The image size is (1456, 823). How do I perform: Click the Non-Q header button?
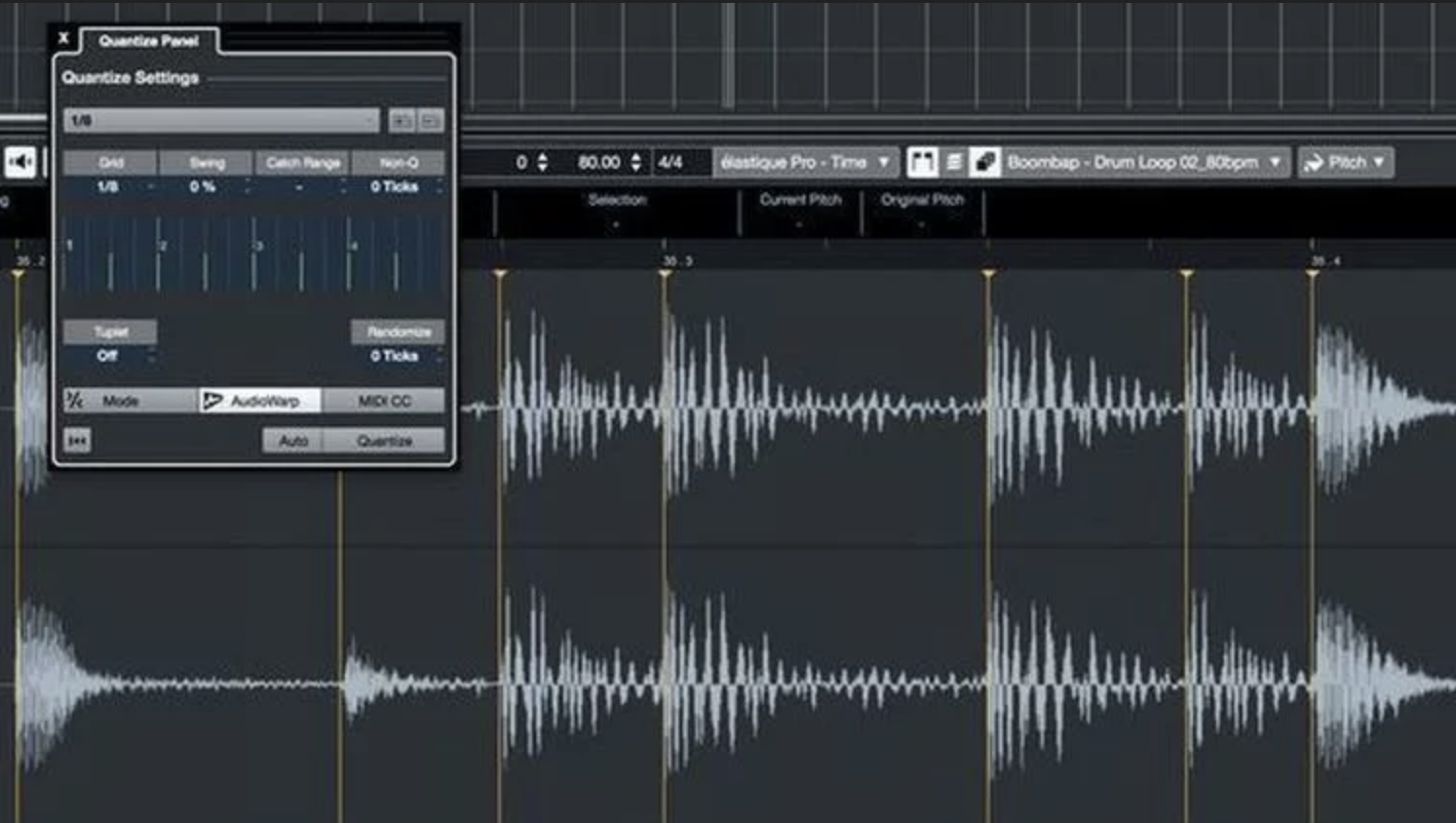399,162
